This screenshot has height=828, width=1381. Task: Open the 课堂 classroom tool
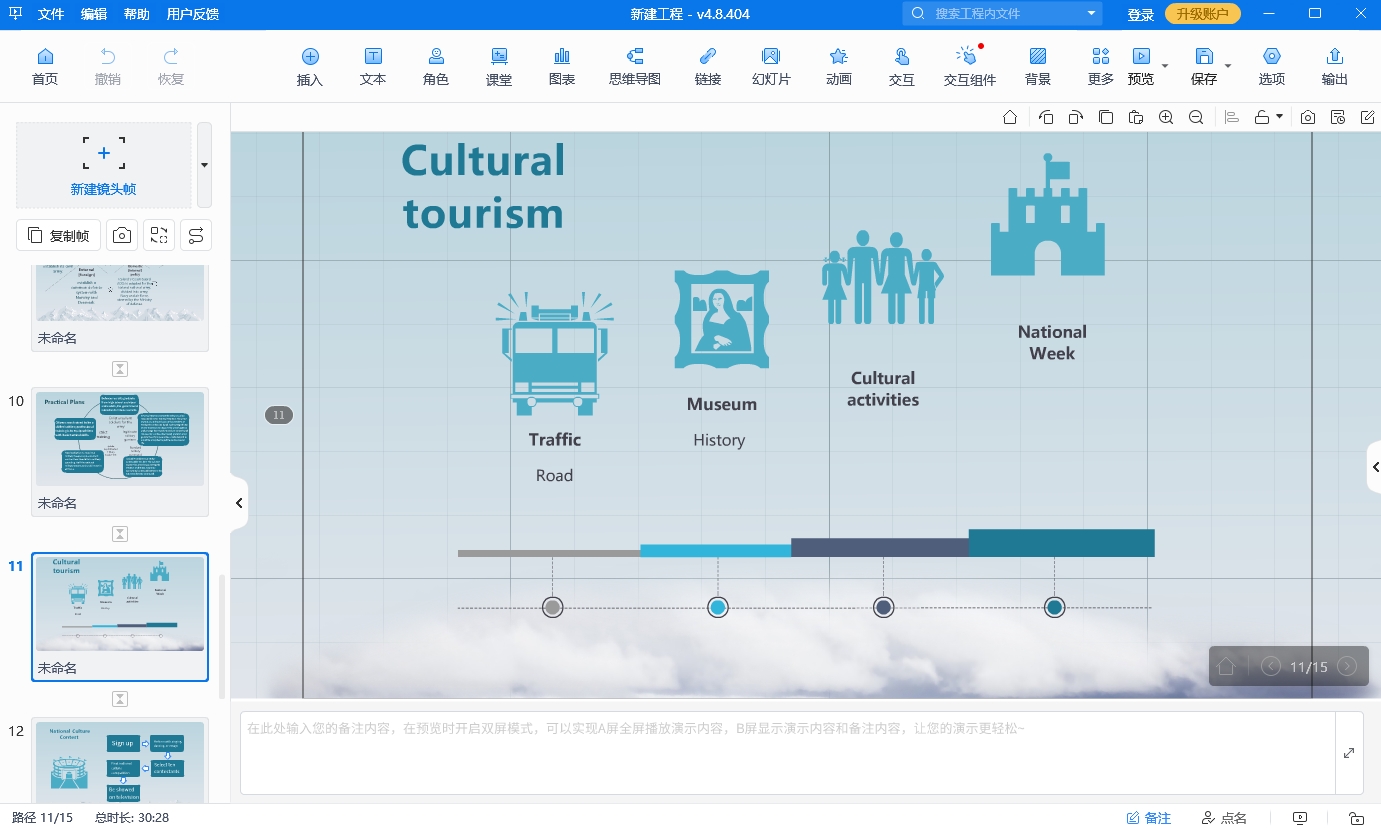[x=499, y=67]
